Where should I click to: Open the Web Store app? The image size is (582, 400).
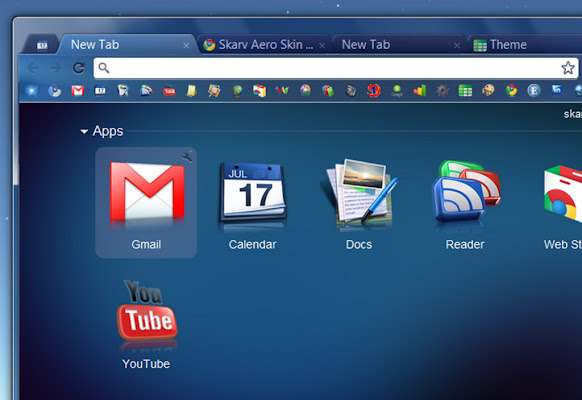pyautogui.click(x=563, y=195)
